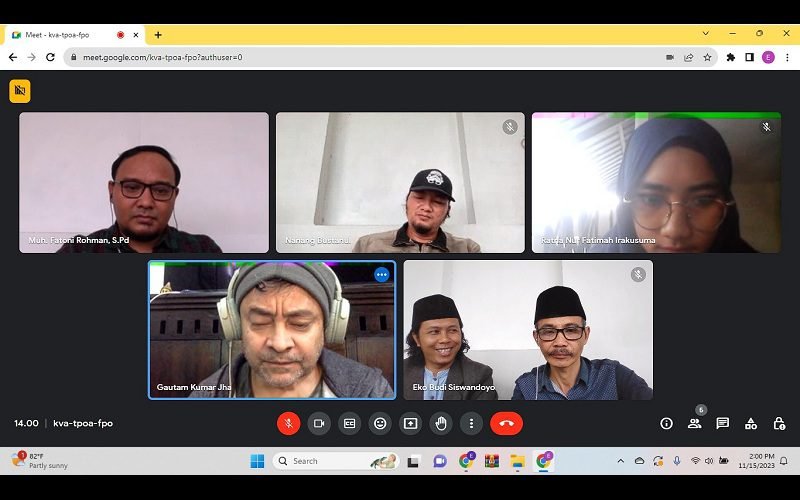Turn on captions with CC button
Screen dimensions: 800x500
click(x=349, y=423)
